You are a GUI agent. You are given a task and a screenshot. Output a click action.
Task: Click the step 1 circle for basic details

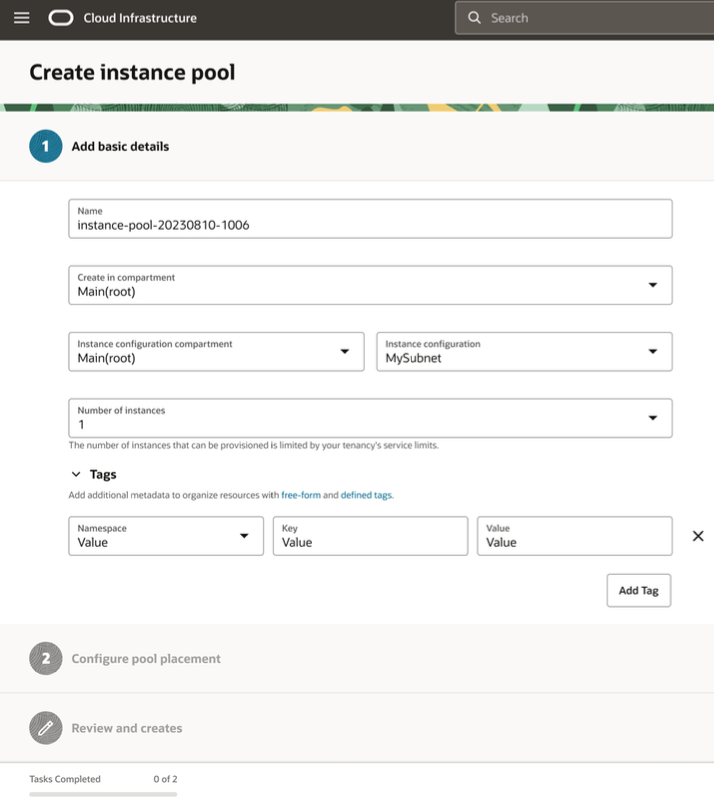45,146
